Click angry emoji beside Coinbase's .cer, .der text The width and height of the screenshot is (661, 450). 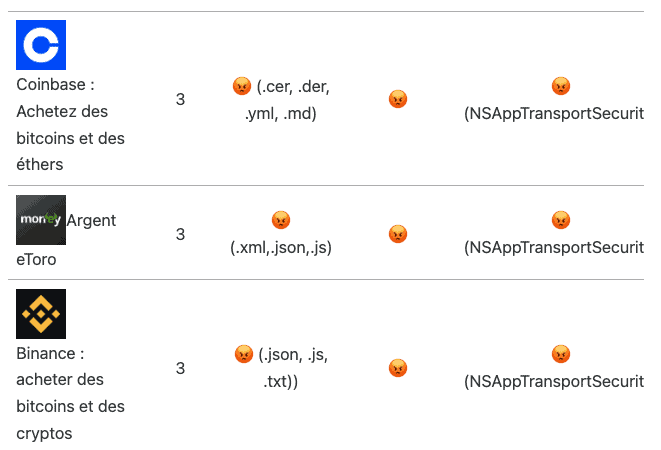(x=241, y=87)
